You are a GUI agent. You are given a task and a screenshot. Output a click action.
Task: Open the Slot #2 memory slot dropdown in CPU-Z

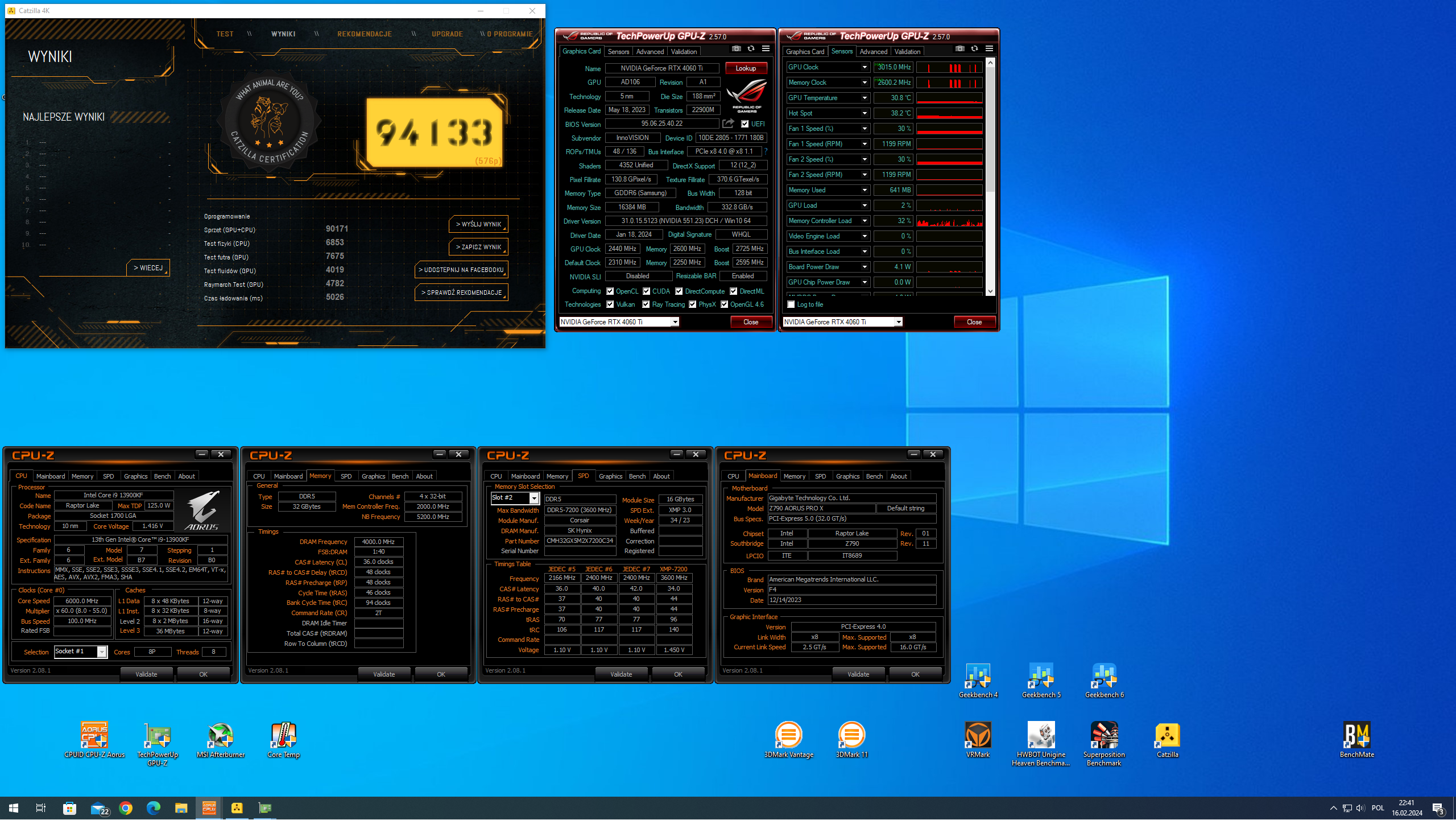(533, 498)
